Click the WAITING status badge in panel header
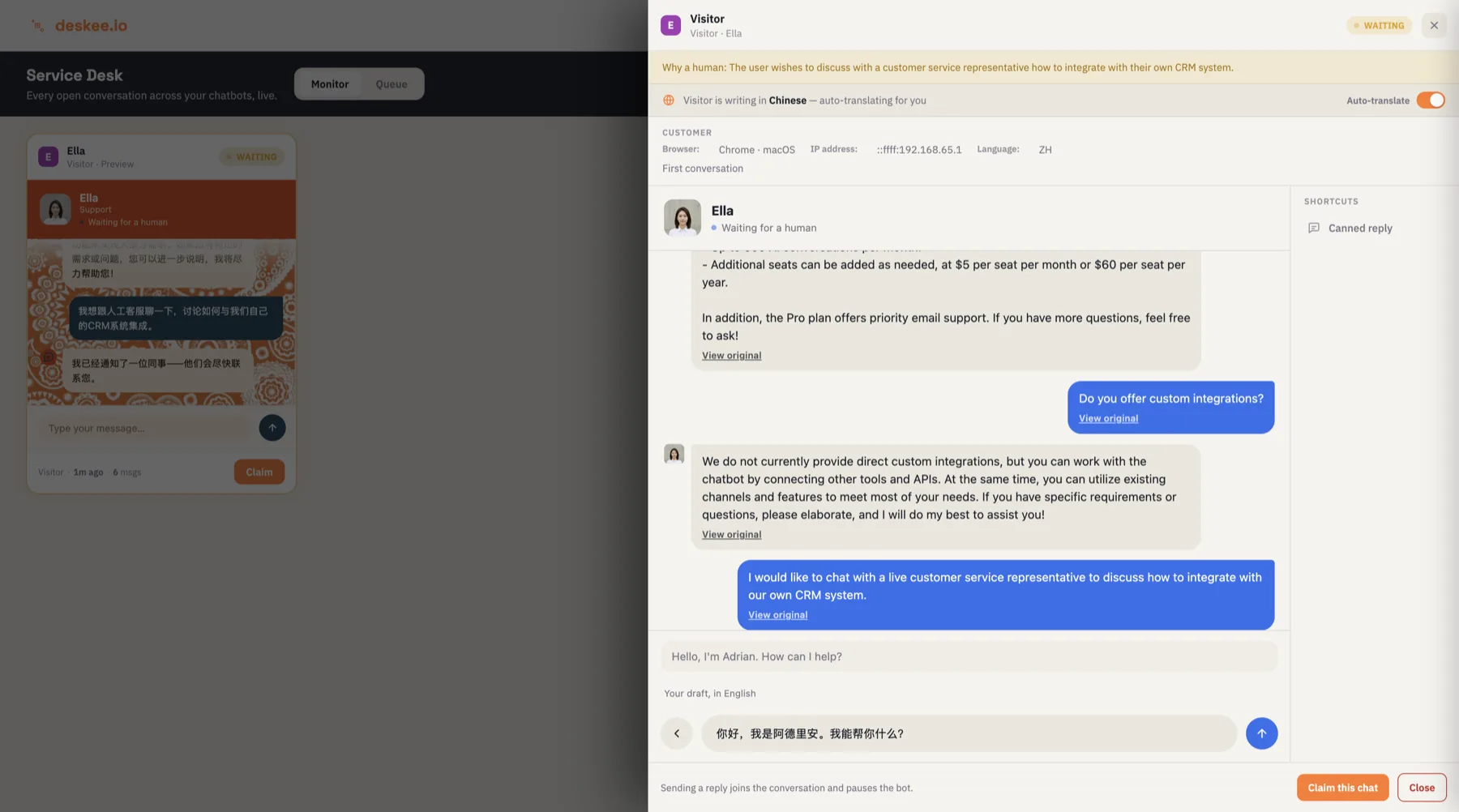Screen dimensions: 1459x812 (x=1379, y=26)
